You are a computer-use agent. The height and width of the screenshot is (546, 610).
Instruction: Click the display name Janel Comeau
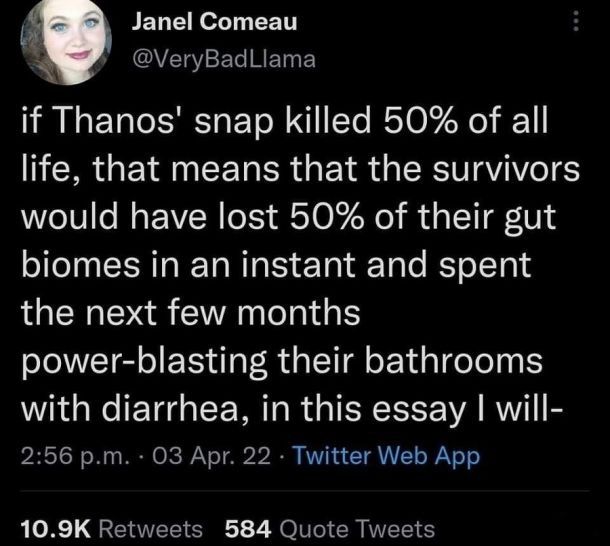point(214,22)
